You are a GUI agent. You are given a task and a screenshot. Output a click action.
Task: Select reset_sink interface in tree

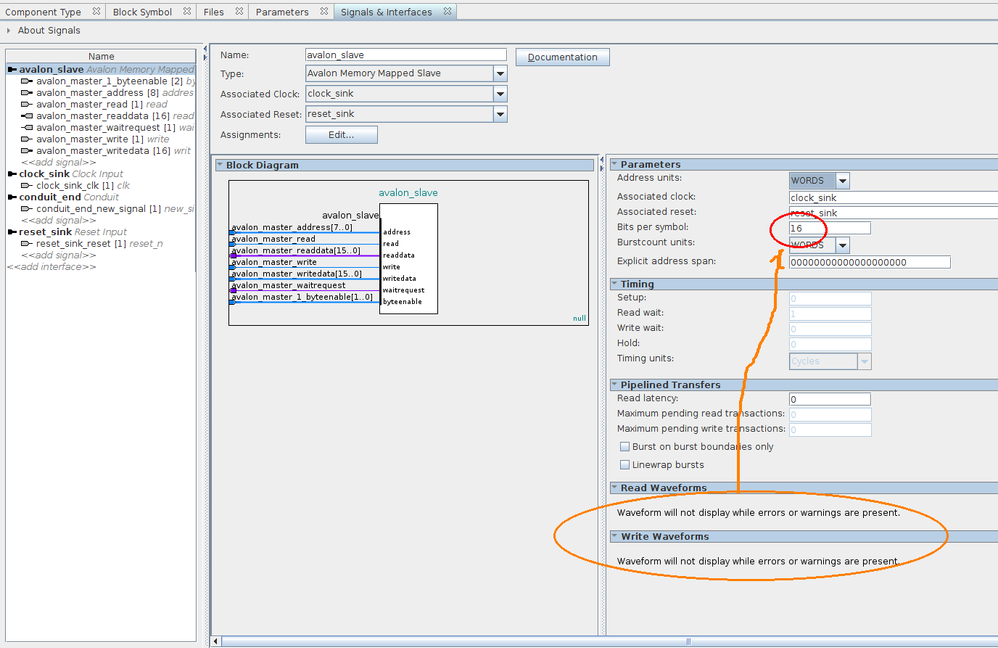coord(45,232)
